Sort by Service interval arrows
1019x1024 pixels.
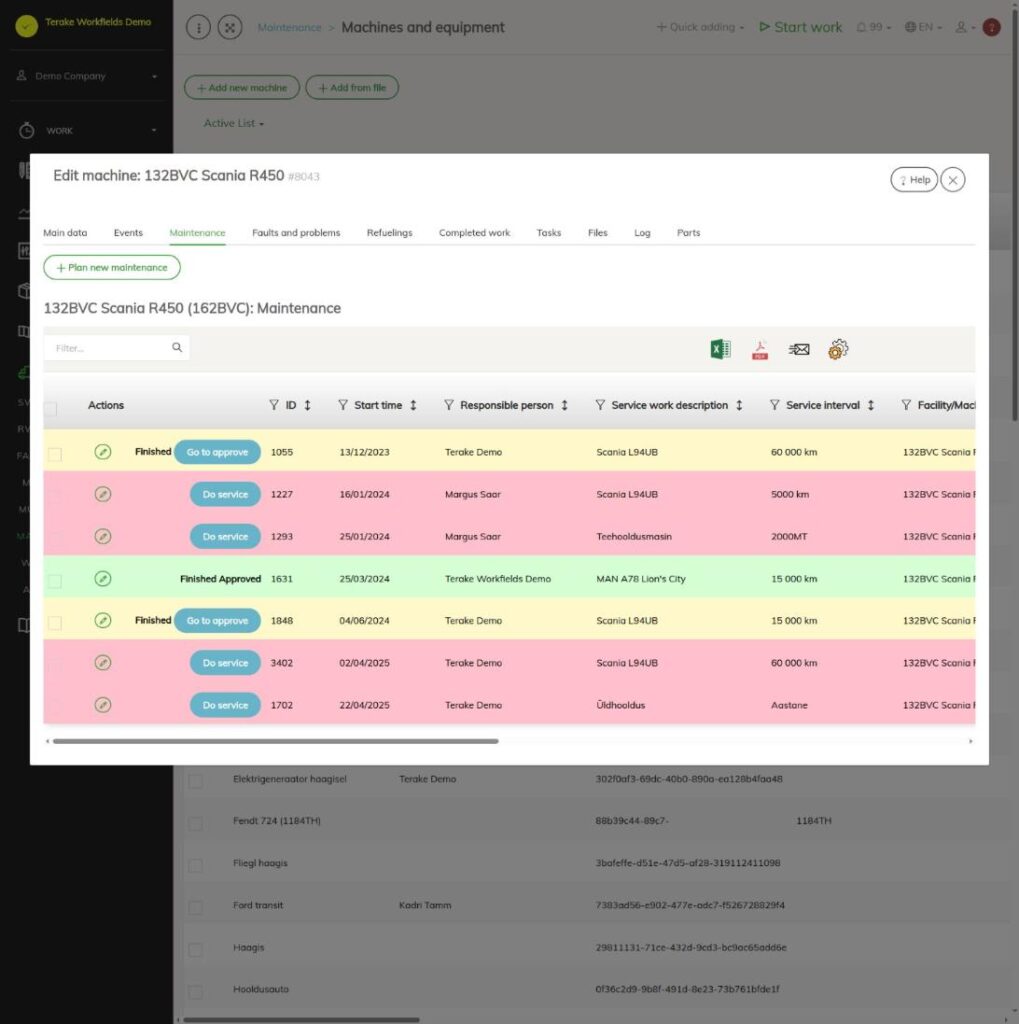point(871,405)
